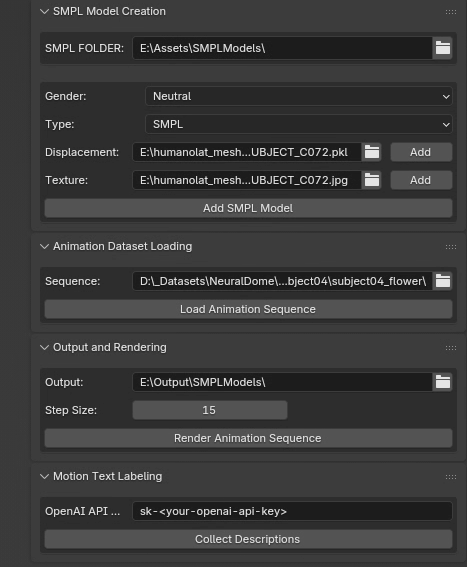
Task: Click the Output path input field
Action: 283,382
